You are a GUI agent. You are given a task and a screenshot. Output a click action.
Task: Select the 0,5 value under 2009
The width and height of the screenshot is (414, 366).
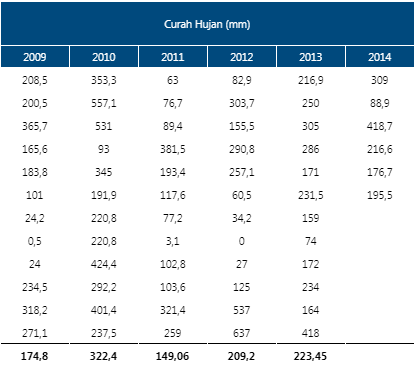(35, 241)
